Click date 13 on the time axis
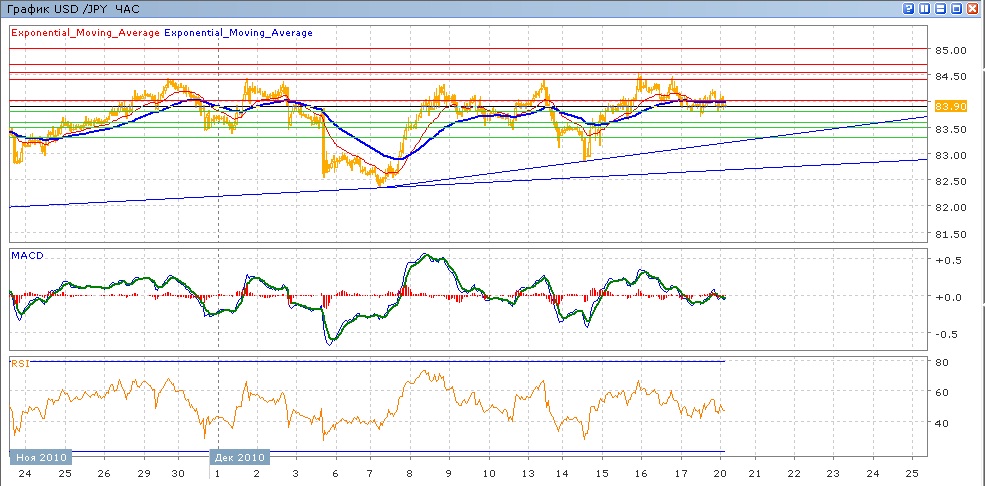985x486 pixels. [526, 474]
